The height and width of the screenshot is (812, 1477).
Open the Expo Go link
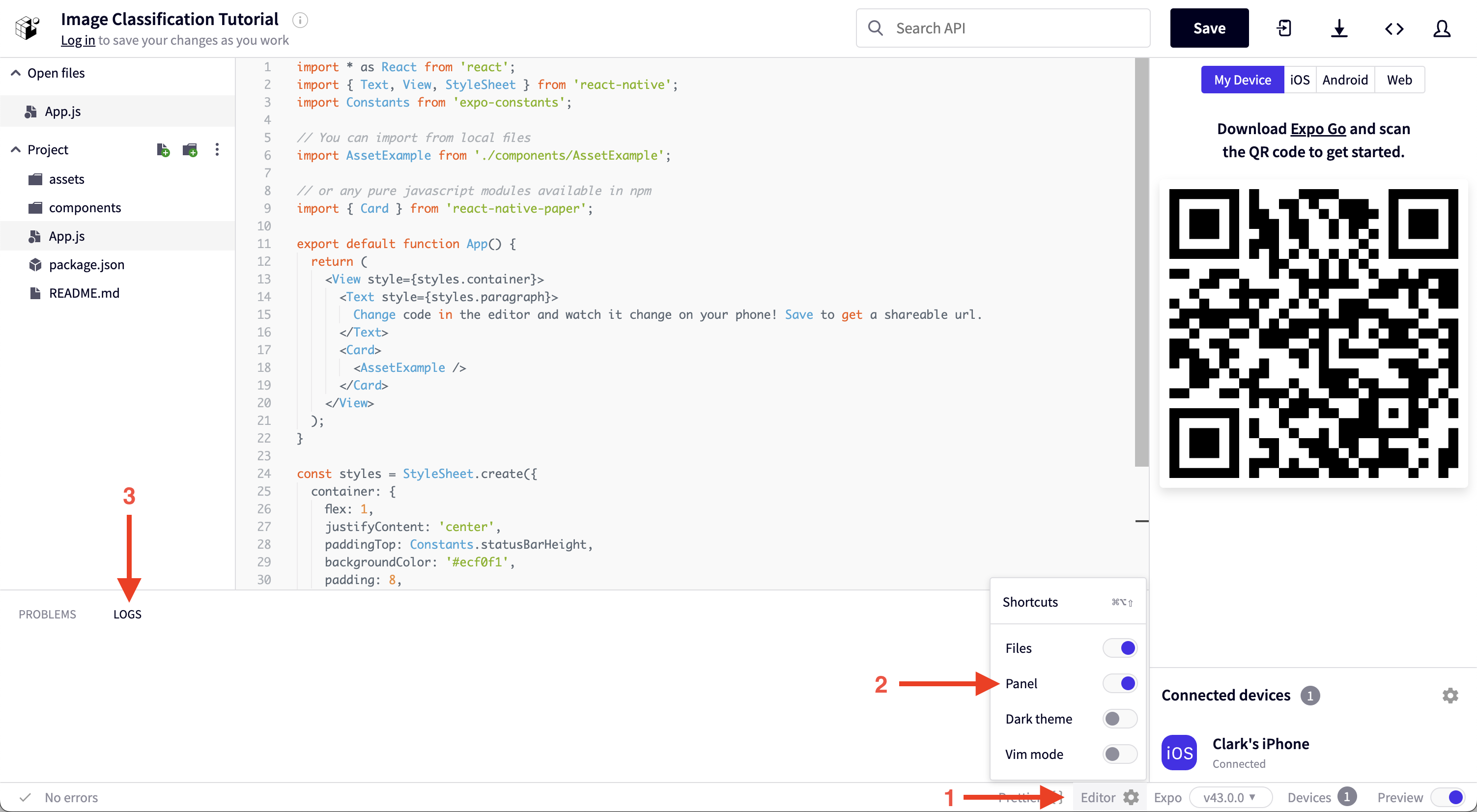[x=1318, y=128]
